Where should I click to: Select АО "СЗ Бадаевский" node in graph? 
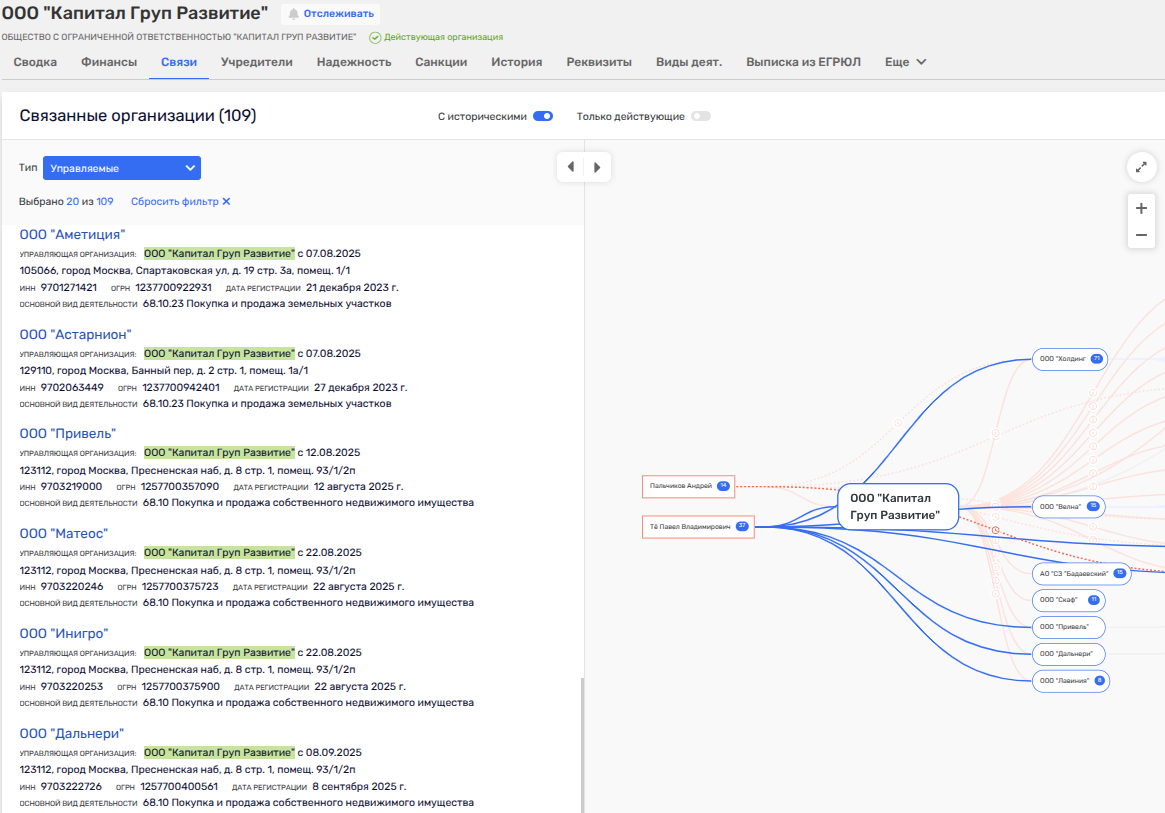tap(1075, 574)
